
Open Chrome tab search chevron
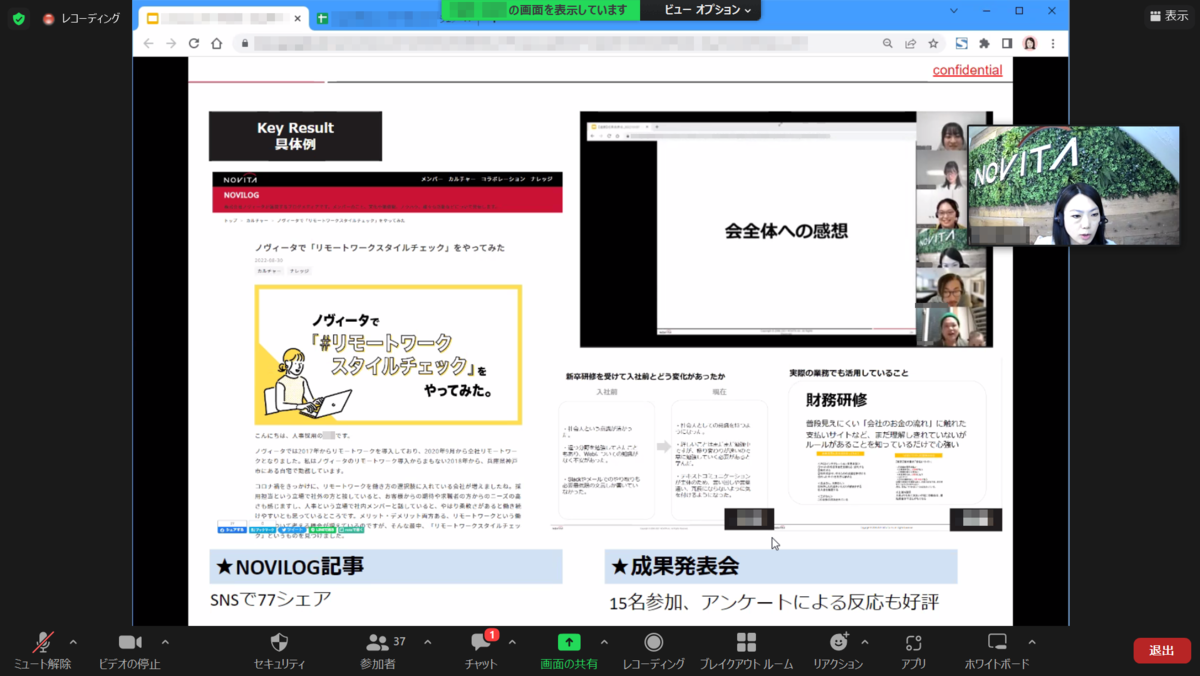[x=954, y=11]
